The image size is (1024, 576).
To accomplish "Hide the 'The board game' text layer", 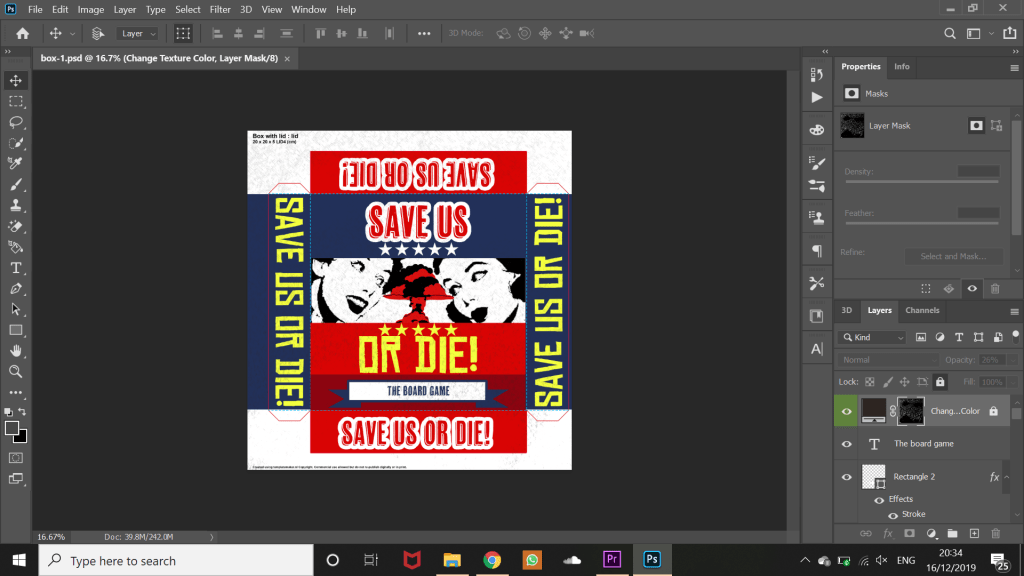I will pyautogui.click(x=847, y=444).
